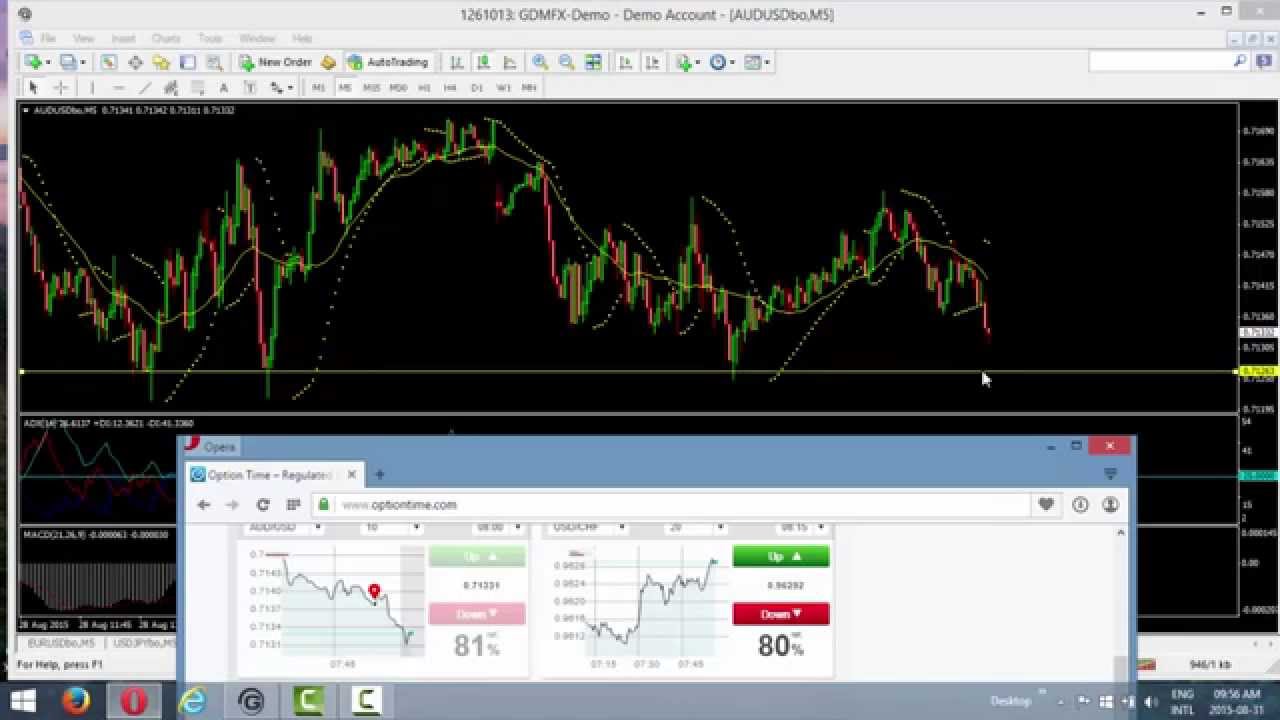
Task: Switch to candlestick chart icon
Action: [483, 62]
